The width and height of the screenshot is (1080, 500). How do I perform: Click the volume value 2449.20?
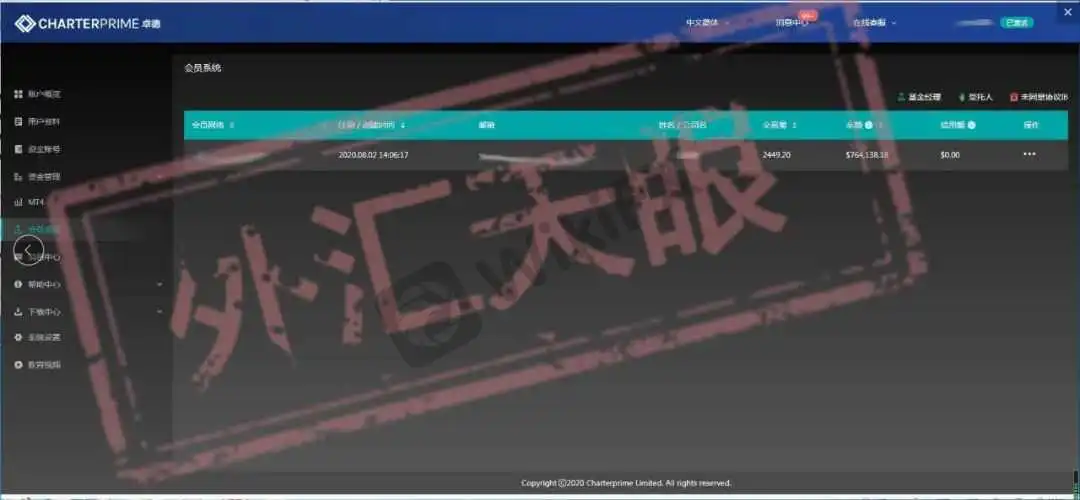[776, 155]
